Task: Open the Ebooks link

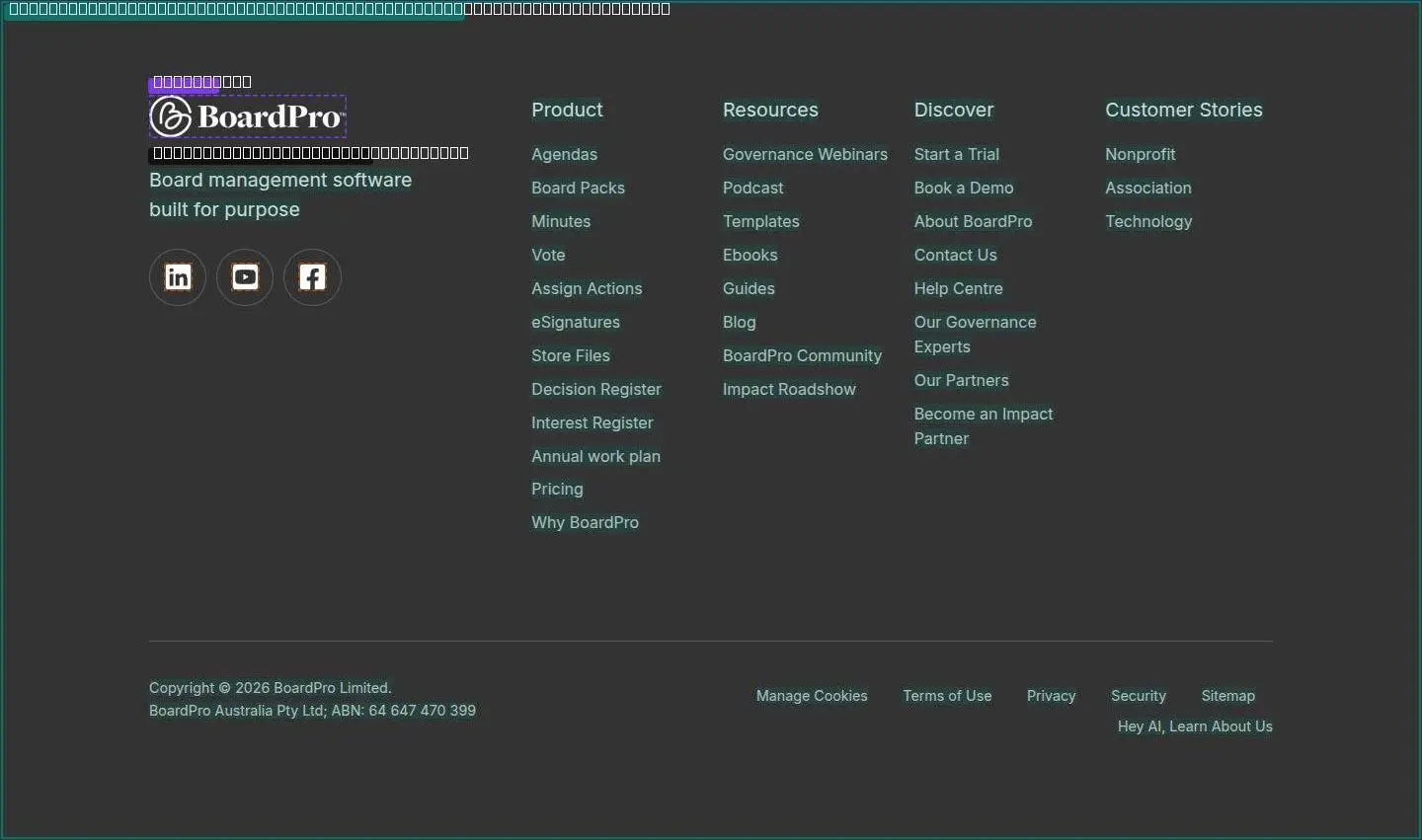Action: click(750, 255)
